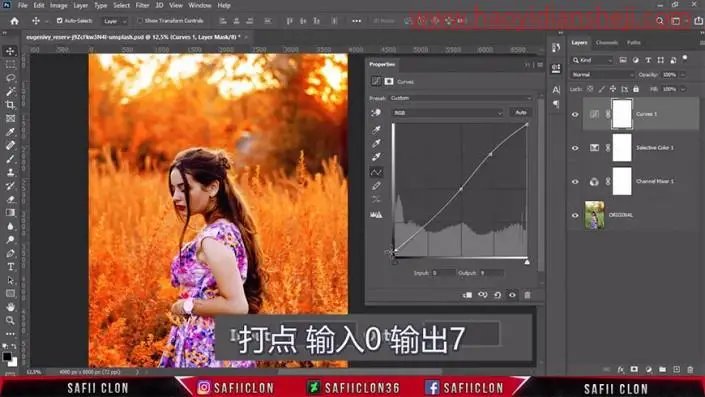Select the Clone Stamp tool
This screenshot has width=705, height=397.
point(10,172)
